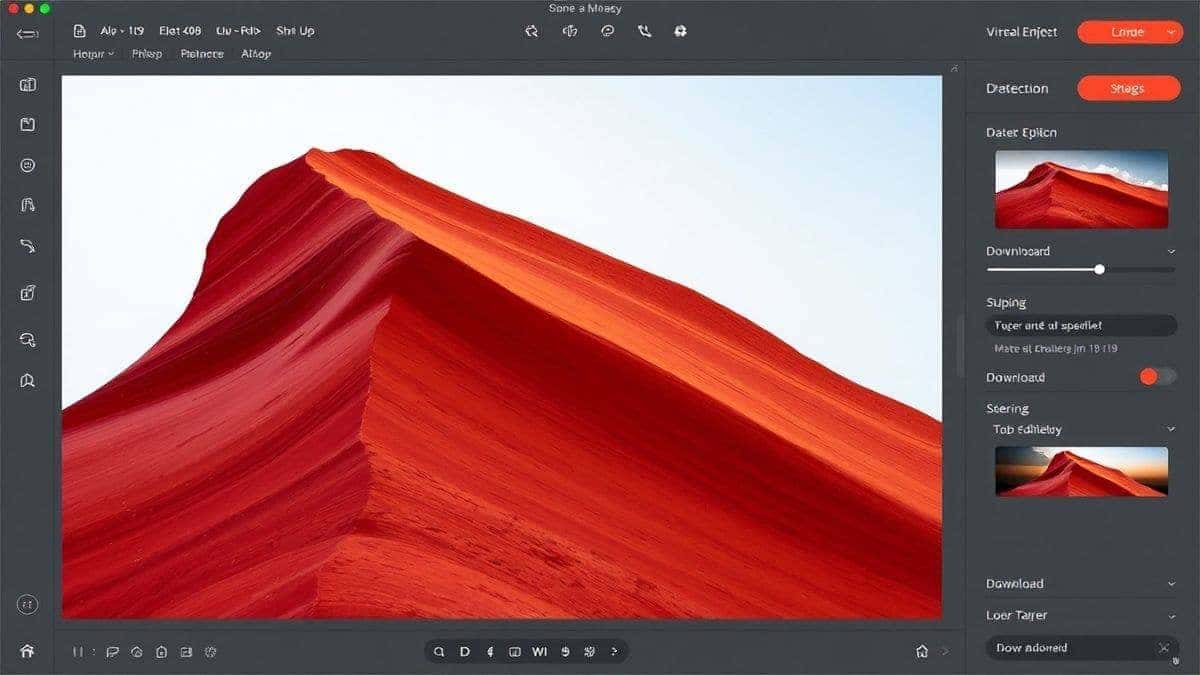Screen dimensions: 1200x675
Task: Switch to the Plelnere tab
Action: [x=202, y=54]
